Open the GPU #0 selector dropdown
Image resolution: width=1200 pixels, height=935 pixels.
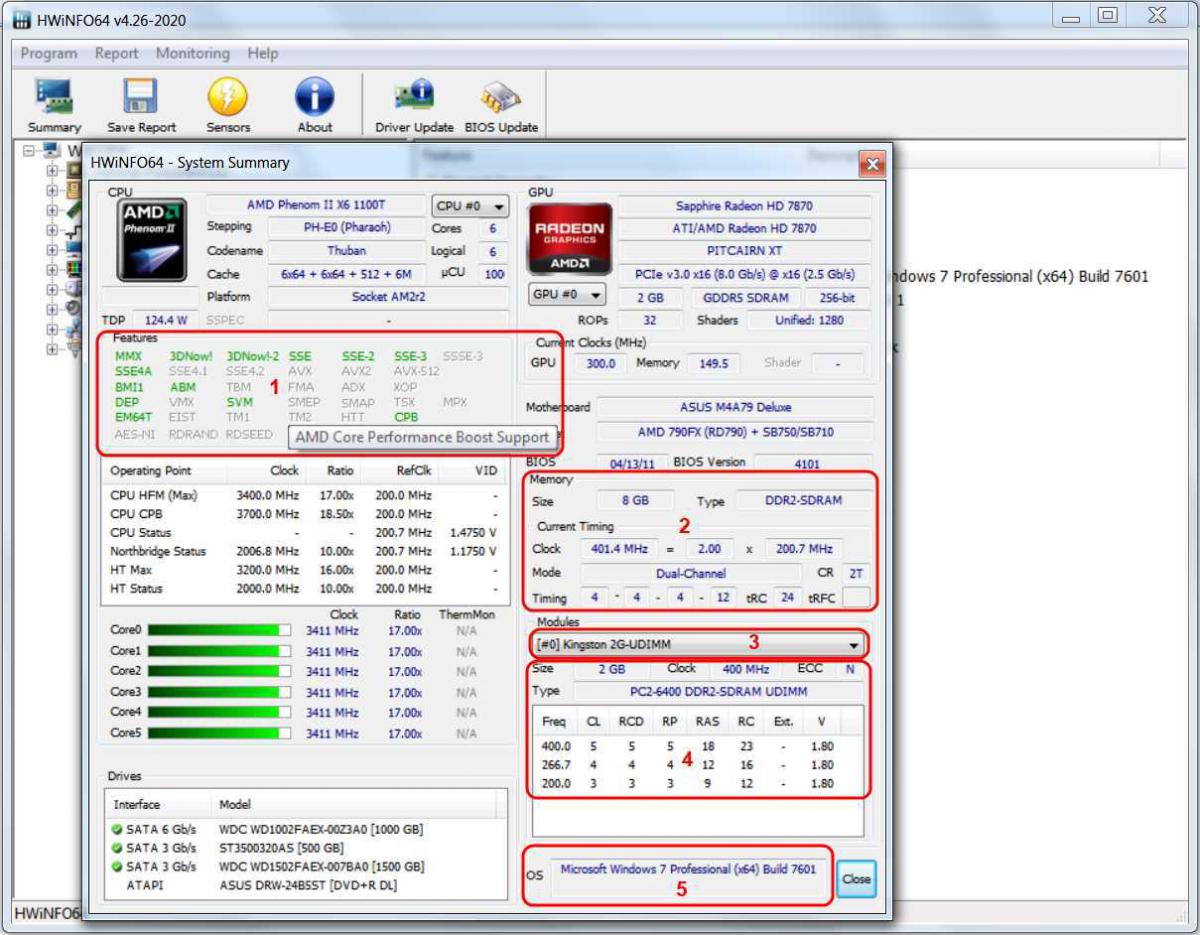point(567,295)
